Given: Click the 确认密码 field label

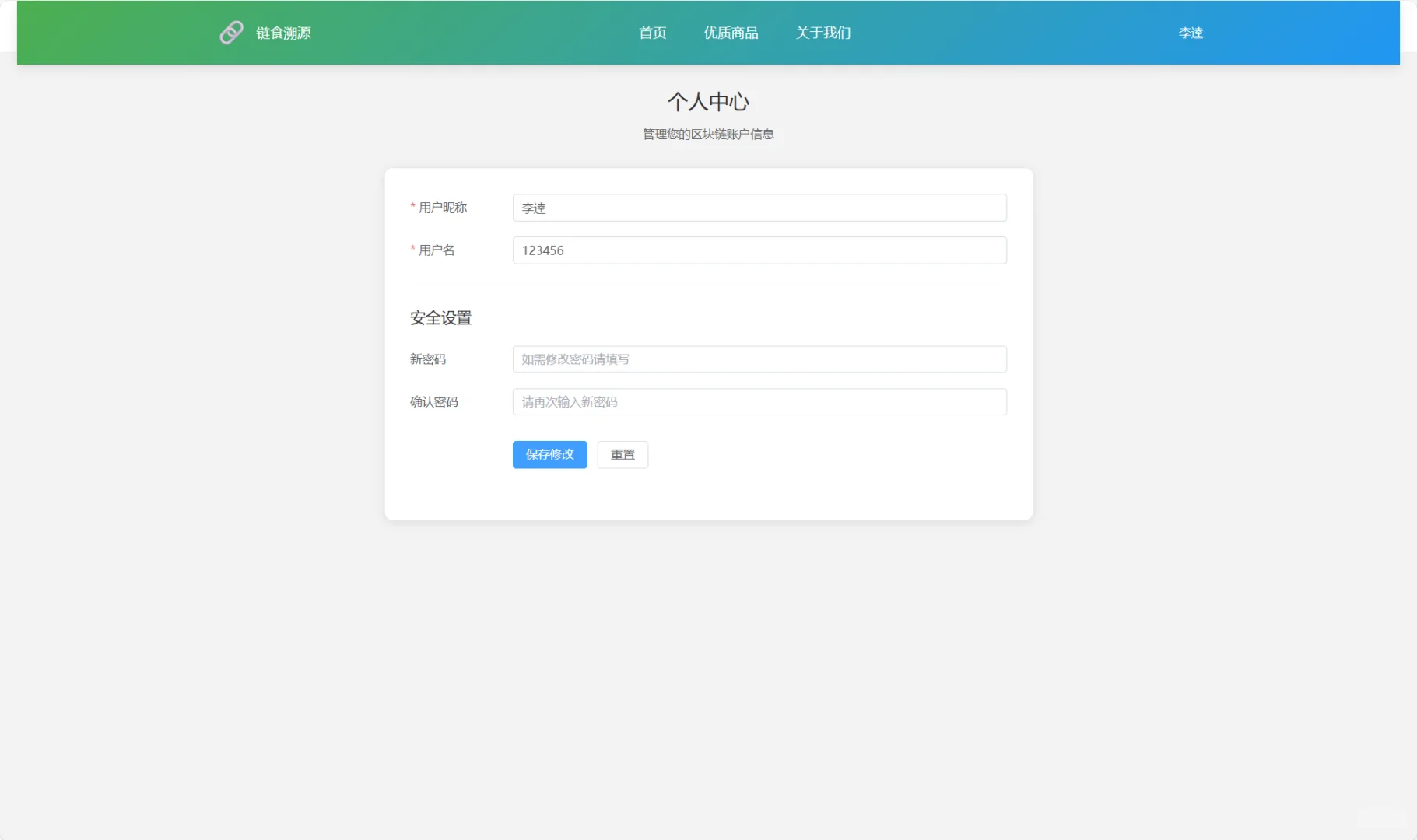Looking at the screenshot, I should coord(434,402).
